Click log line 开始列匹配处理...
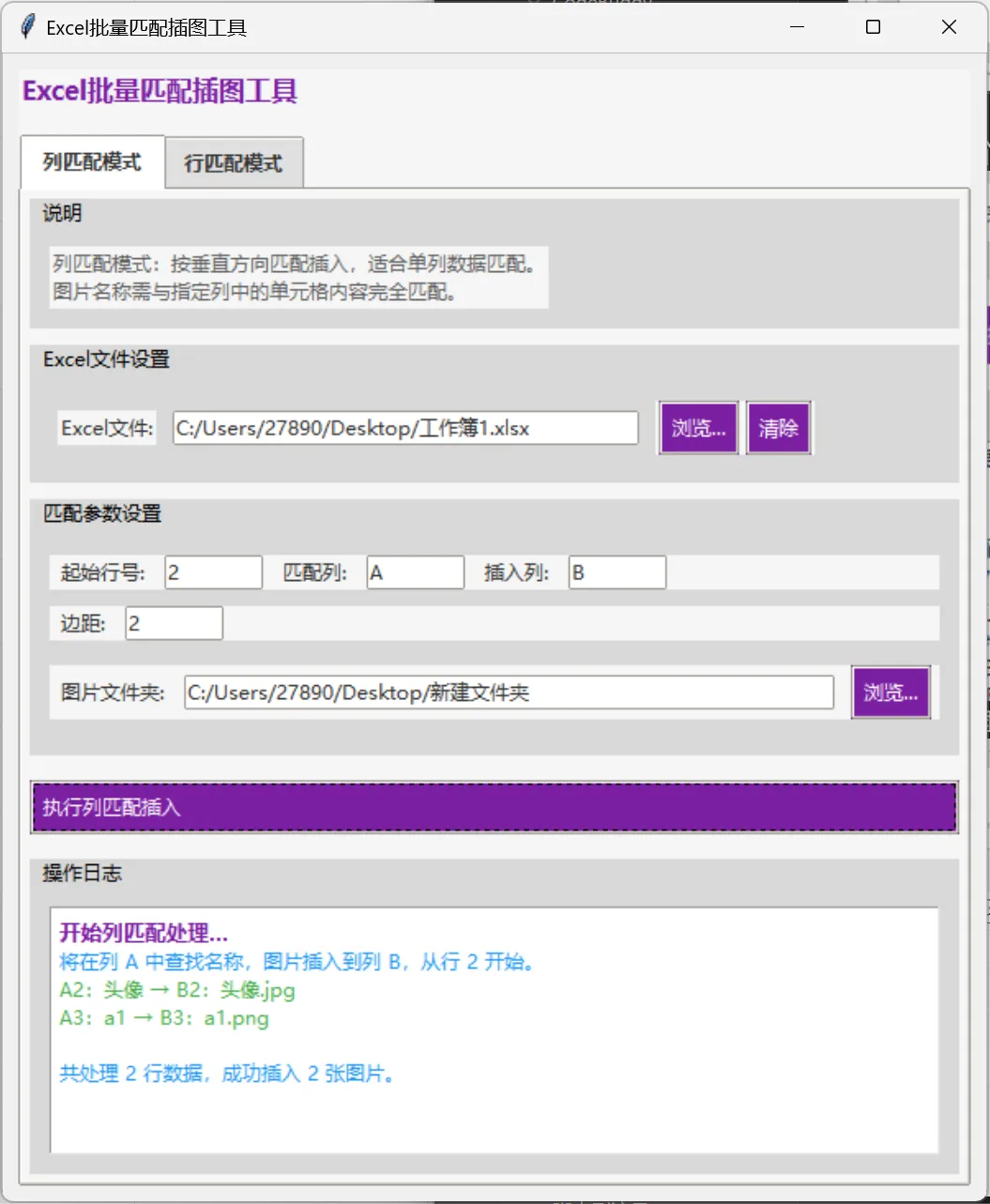This screenshot has height=1204, width=990. pyautogui.click(x=144, y=933)
